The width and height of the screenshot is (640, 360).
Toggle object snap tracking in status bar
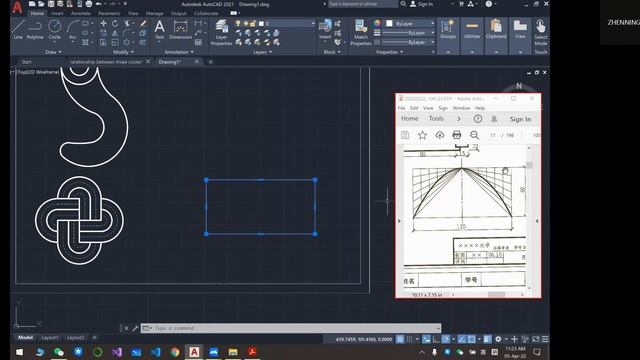462,339
